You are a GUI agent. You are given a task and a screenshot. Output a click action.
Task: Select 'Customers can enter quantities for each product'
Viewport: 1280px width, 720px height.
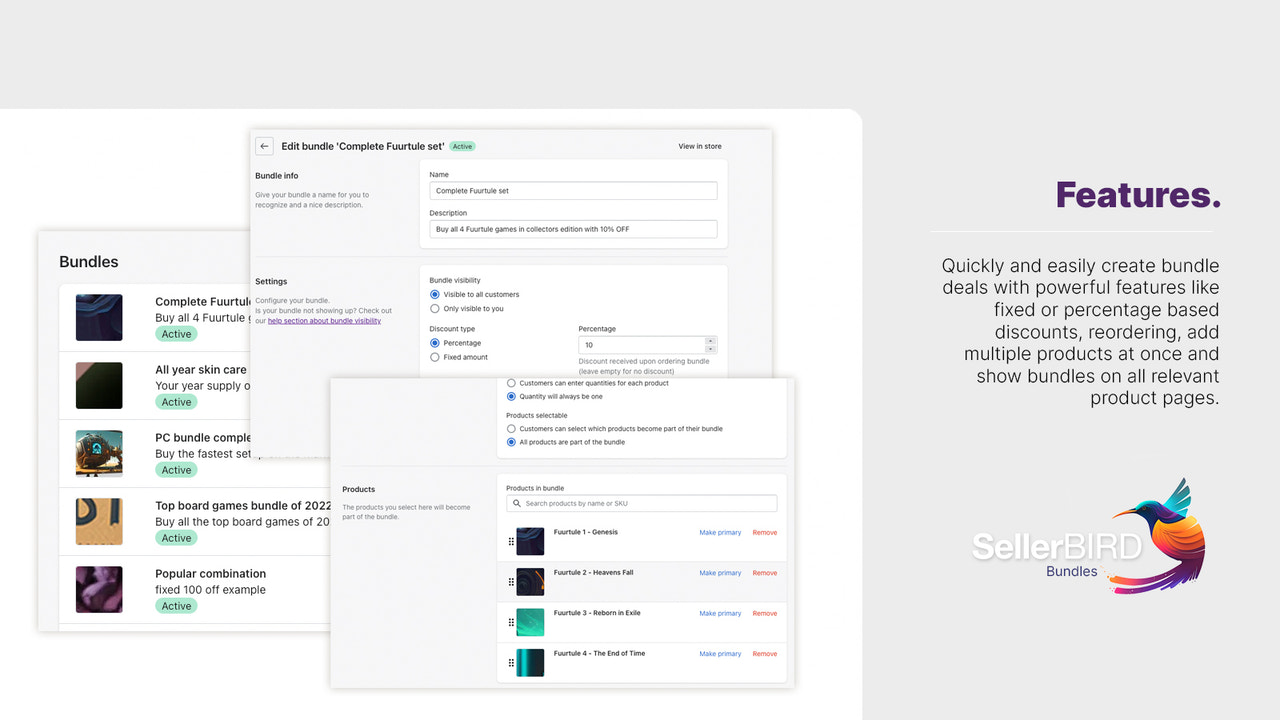[510, 383]
